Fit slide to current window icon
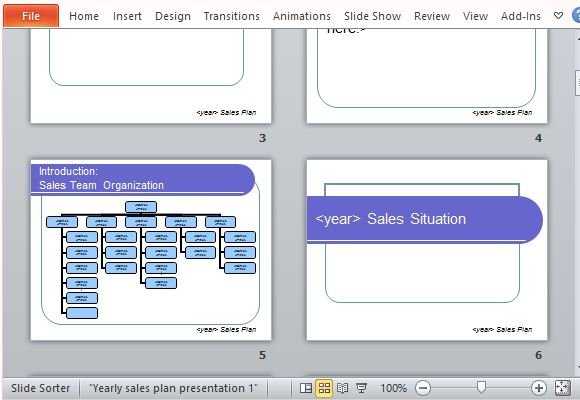The image size is (580, 400). coord(562,388)
